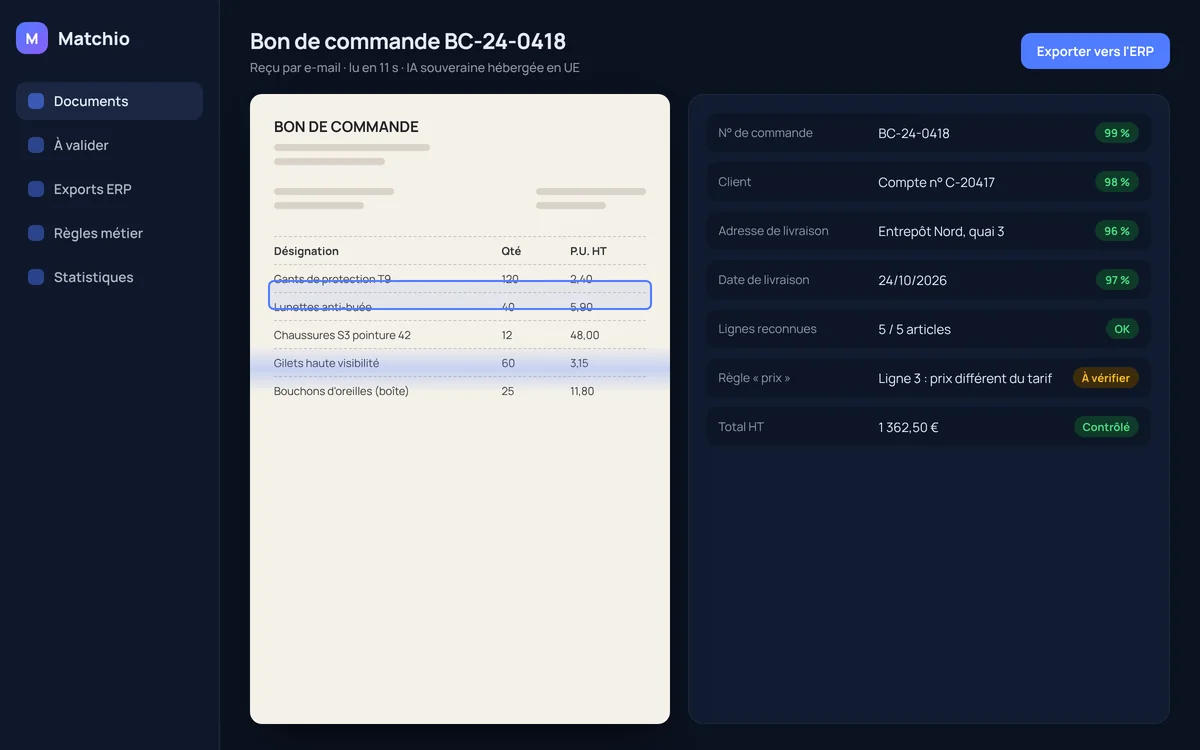Click the P.U. HT column header
1200x750 pixels.
[x=588, y=251]
